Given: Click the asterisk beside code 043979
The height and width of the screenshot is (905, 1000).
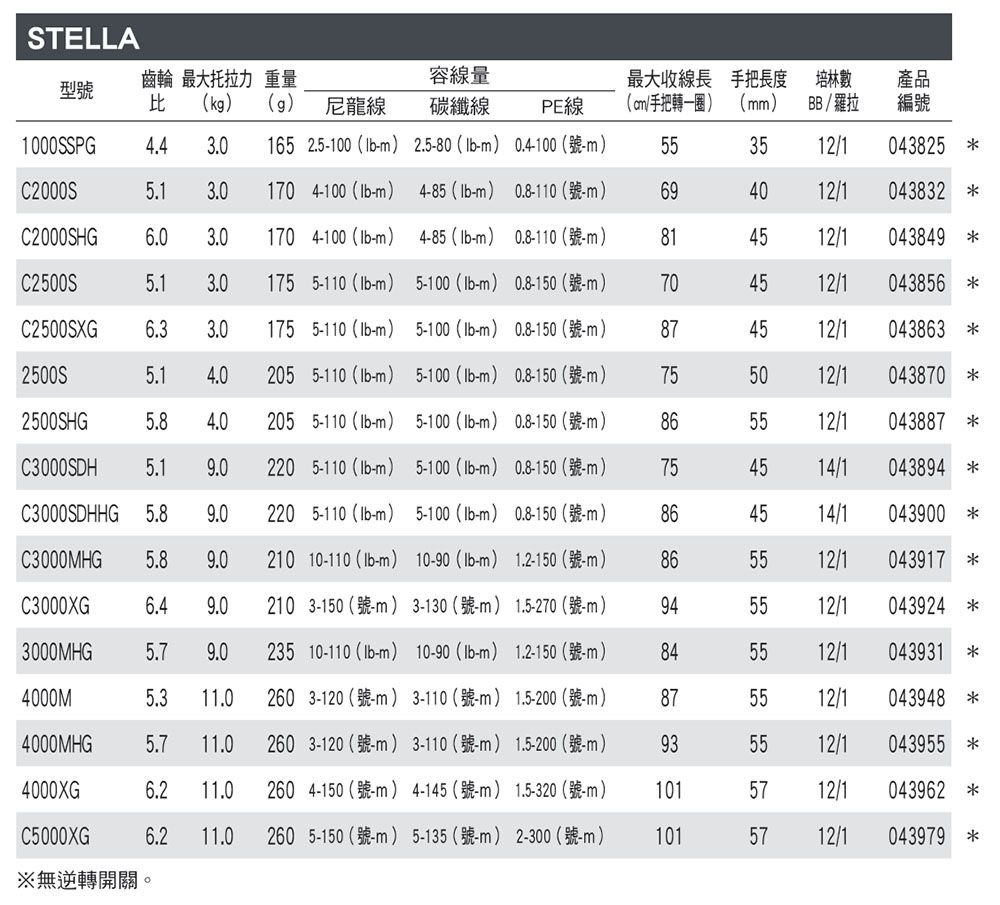Looking at the screenshot, I should 972,837.
